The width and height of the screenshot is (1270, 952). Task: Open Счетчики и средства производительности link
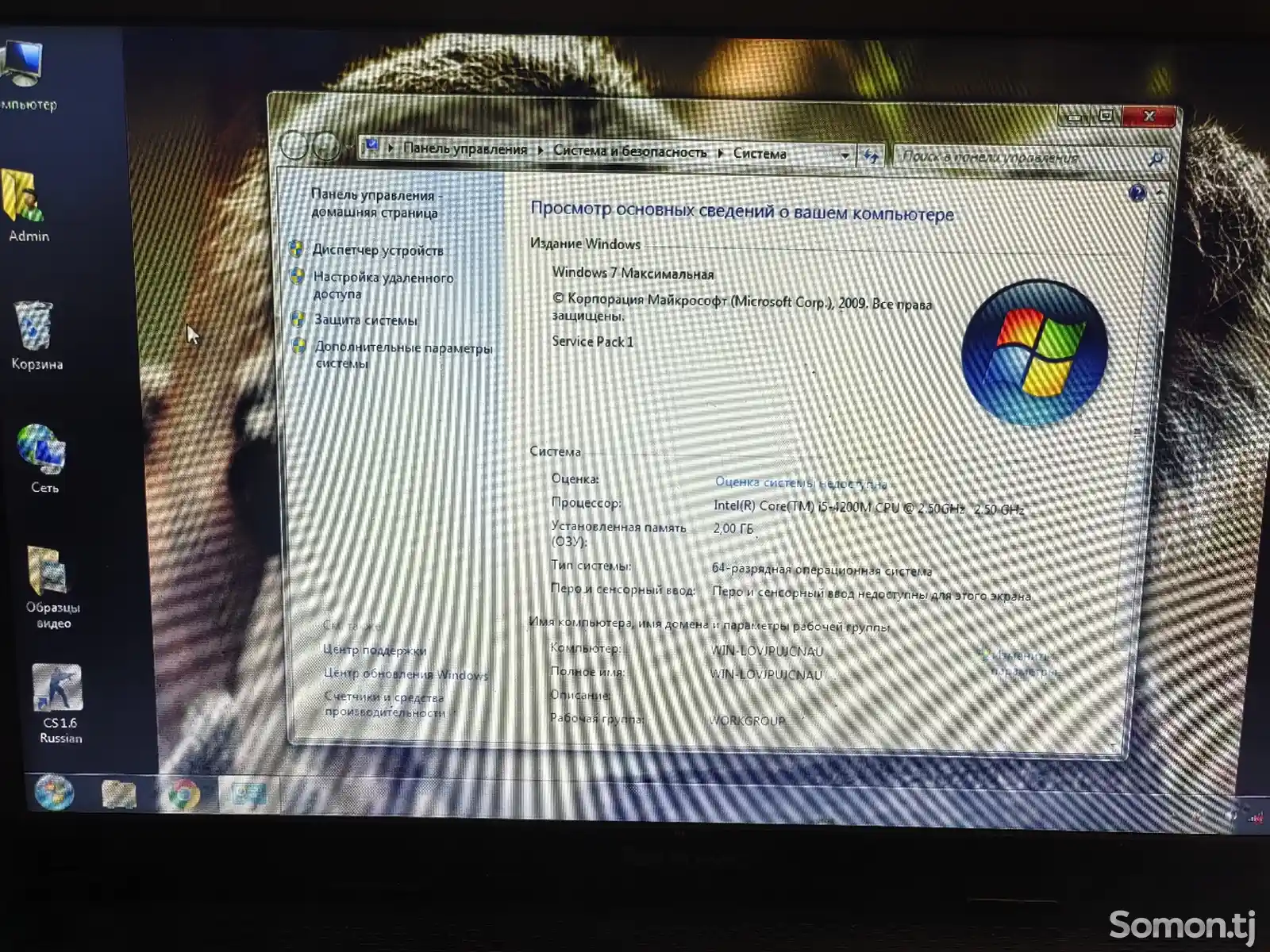tap(385, 704)
